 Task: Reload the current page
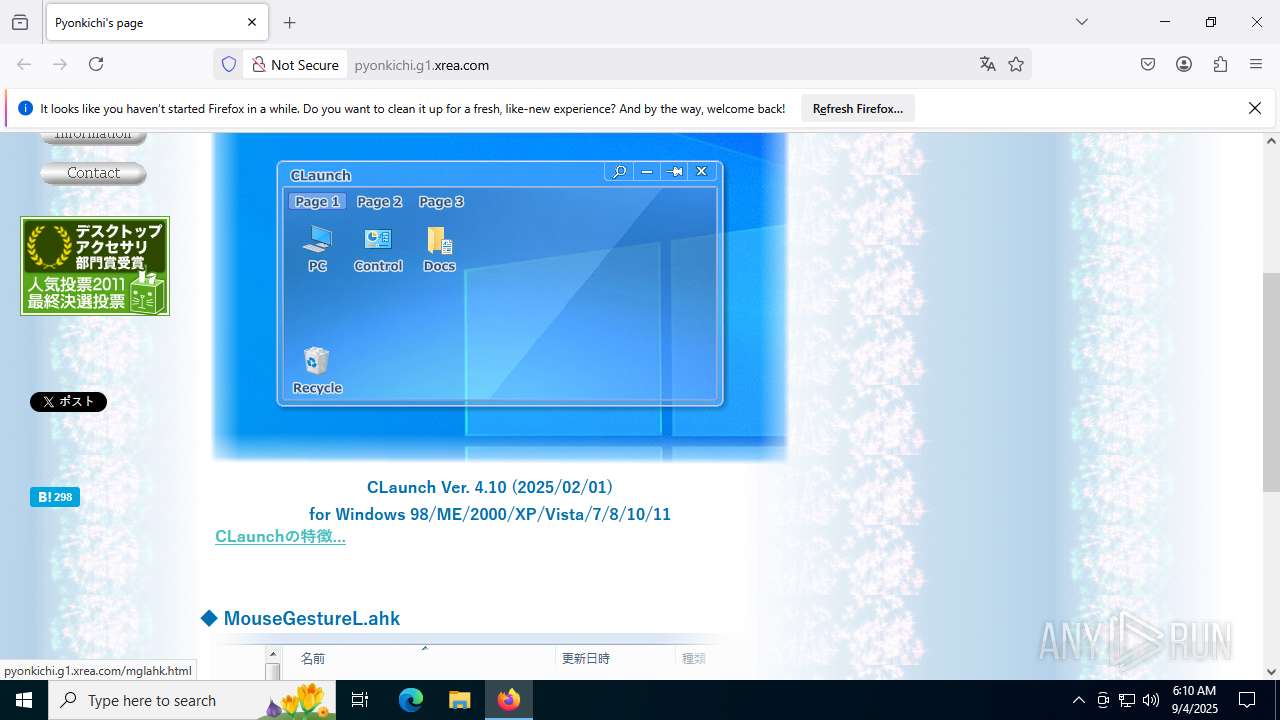click(x=96, y=64)
